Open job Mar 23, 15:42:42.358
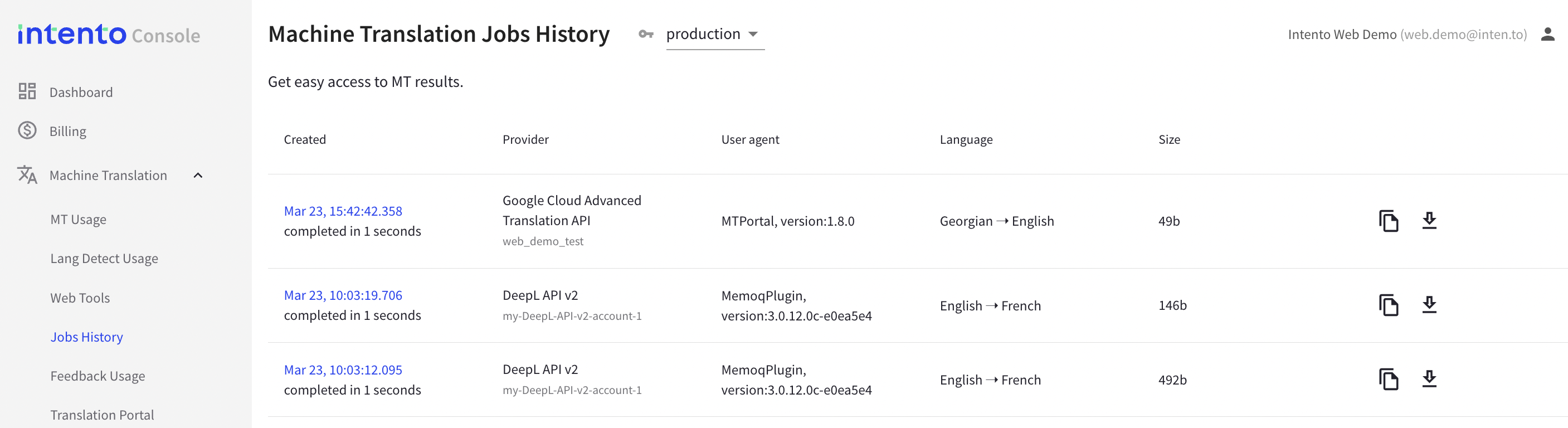This screenshot has width=1568, height=428. pyautogui.click(x=343, y=211)
